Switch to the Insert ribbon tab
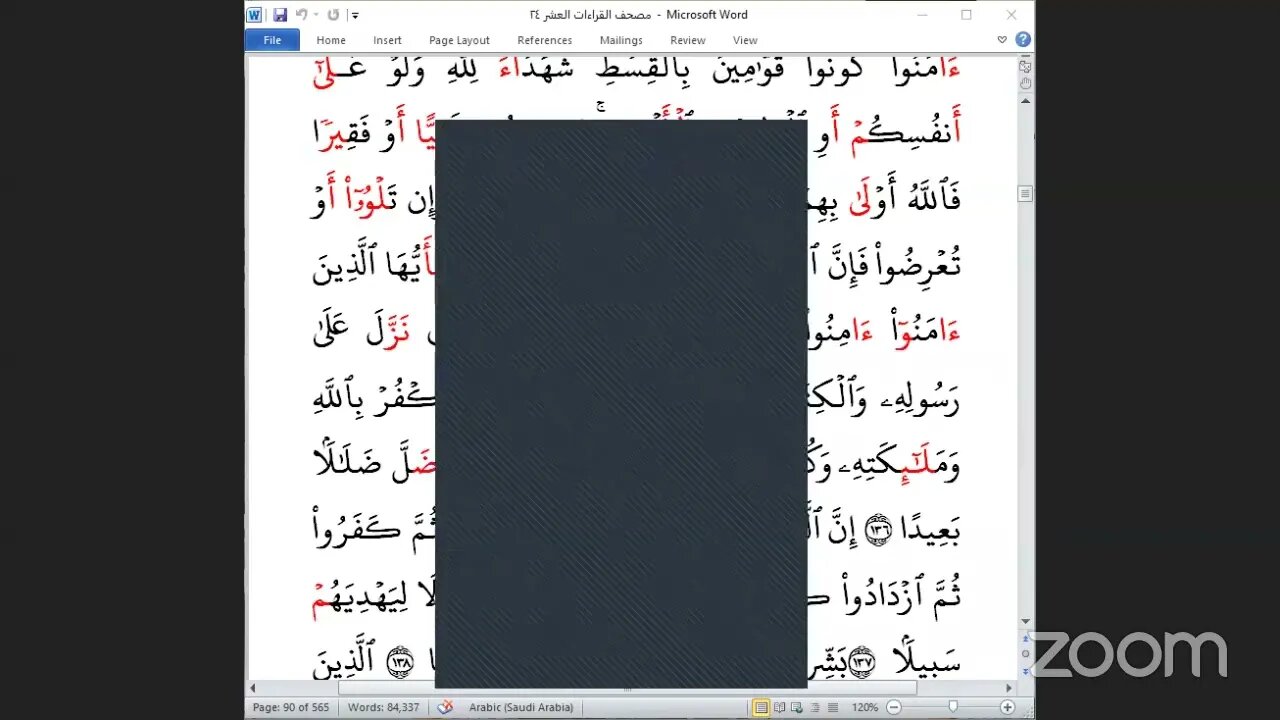 [387, 40]
